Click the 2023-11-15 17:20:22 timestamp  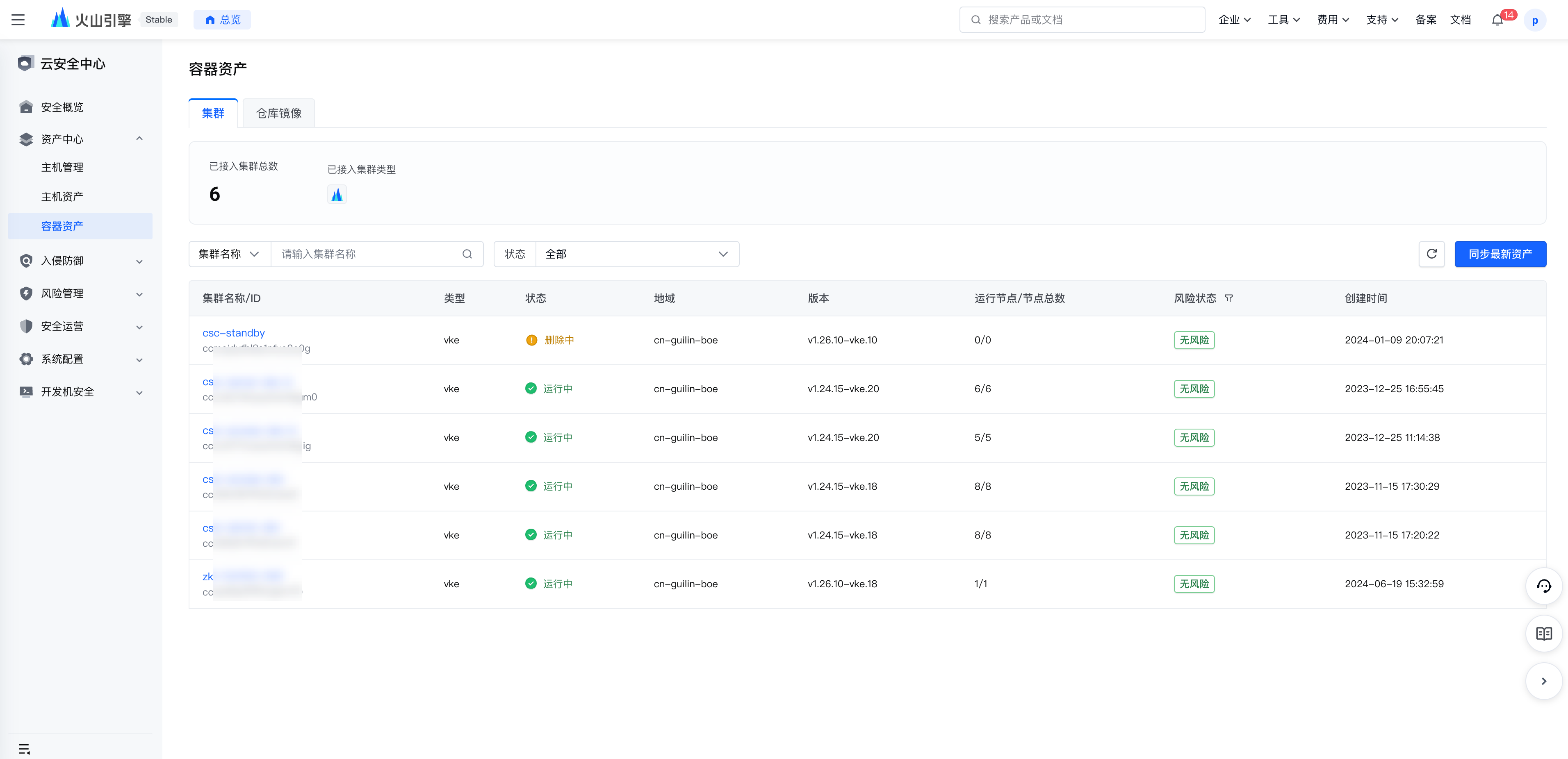coord(1392,535)
